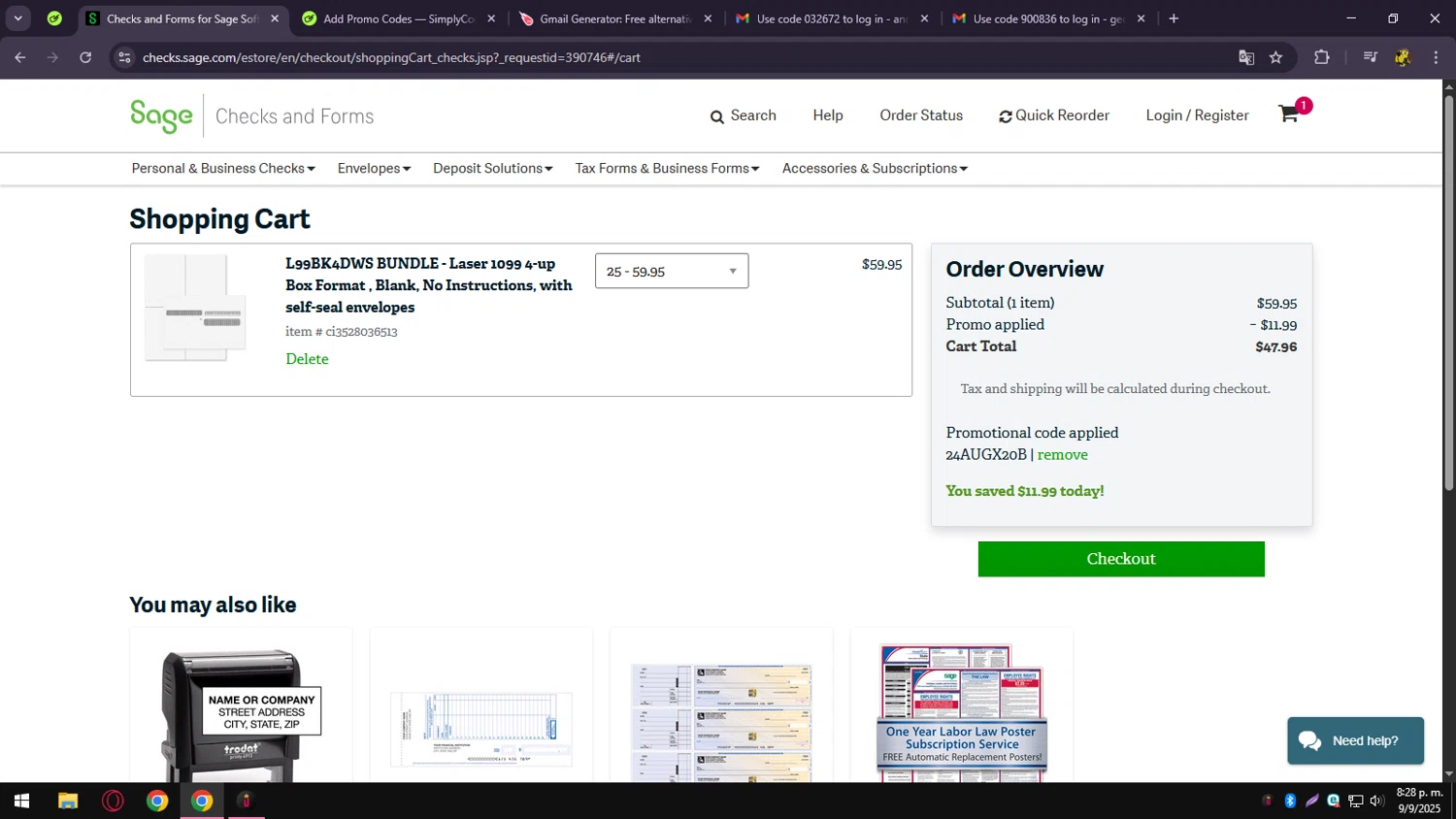Image resolution: width=1456 pixels, height=819 pixels.
Task: Expand Accessories & Subscriptions menu
Action: point(875,168)
